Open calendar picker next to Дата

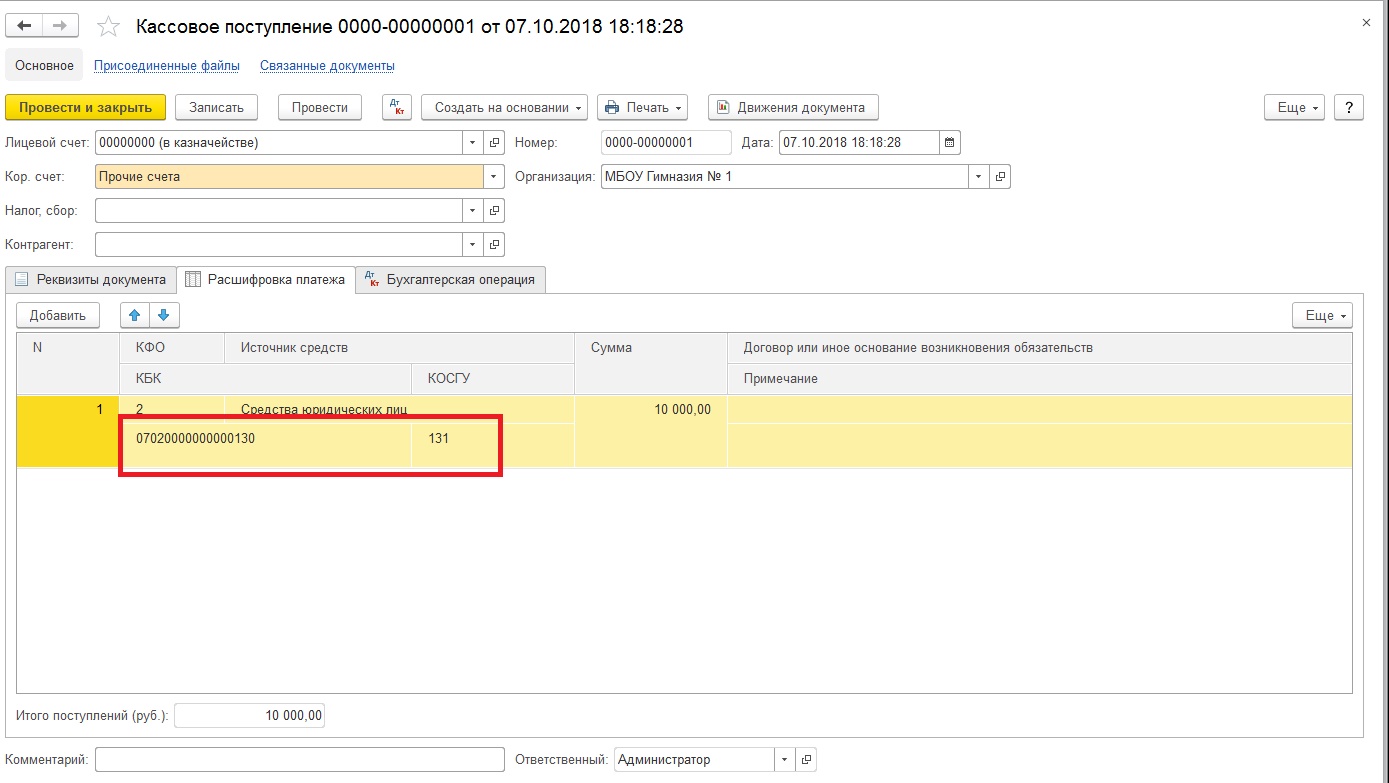tap(950, 143)
